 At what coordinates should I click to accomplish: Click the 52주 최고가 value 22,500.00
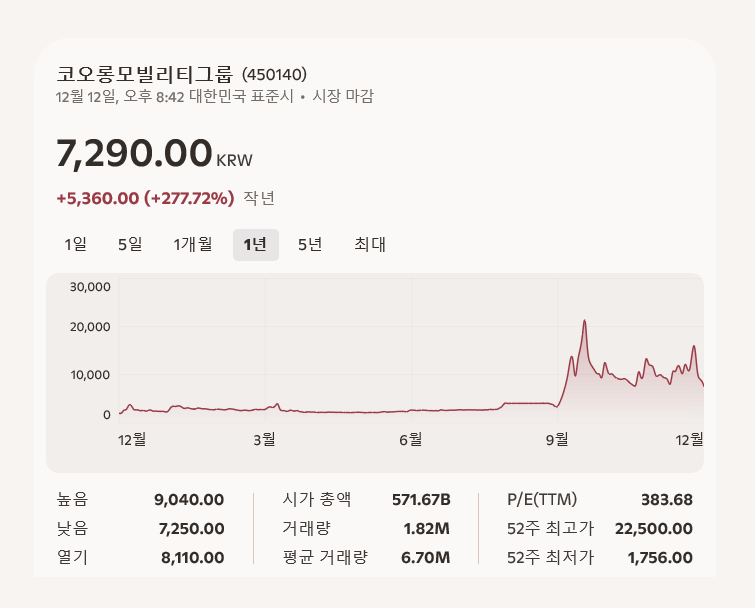[x=654, y=529]
